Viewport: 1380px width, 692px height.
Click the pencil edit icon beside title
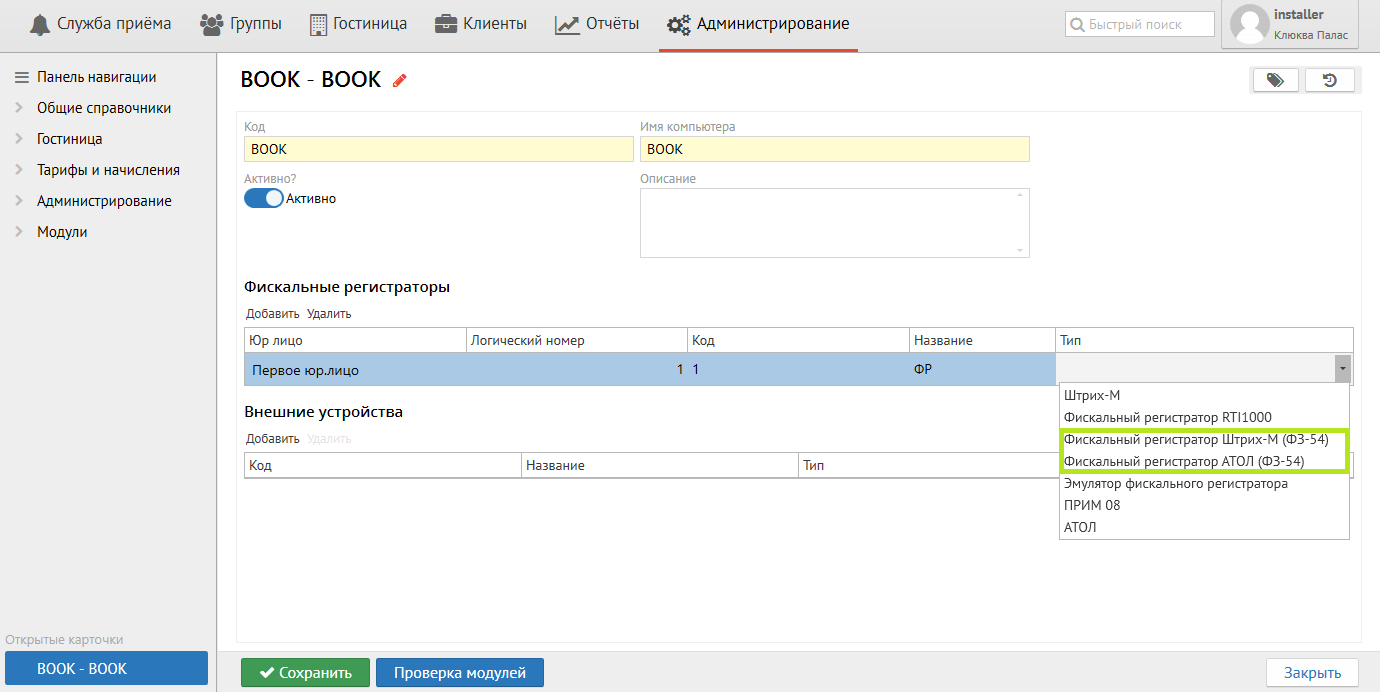[400, 81]
